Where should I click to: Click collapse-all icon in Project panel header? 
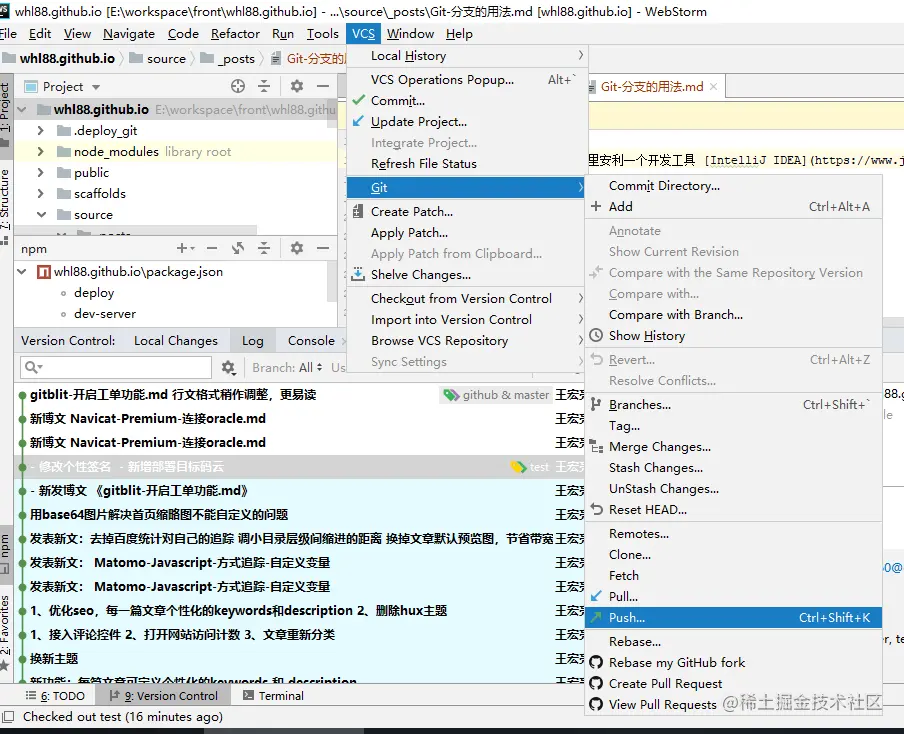264,86
